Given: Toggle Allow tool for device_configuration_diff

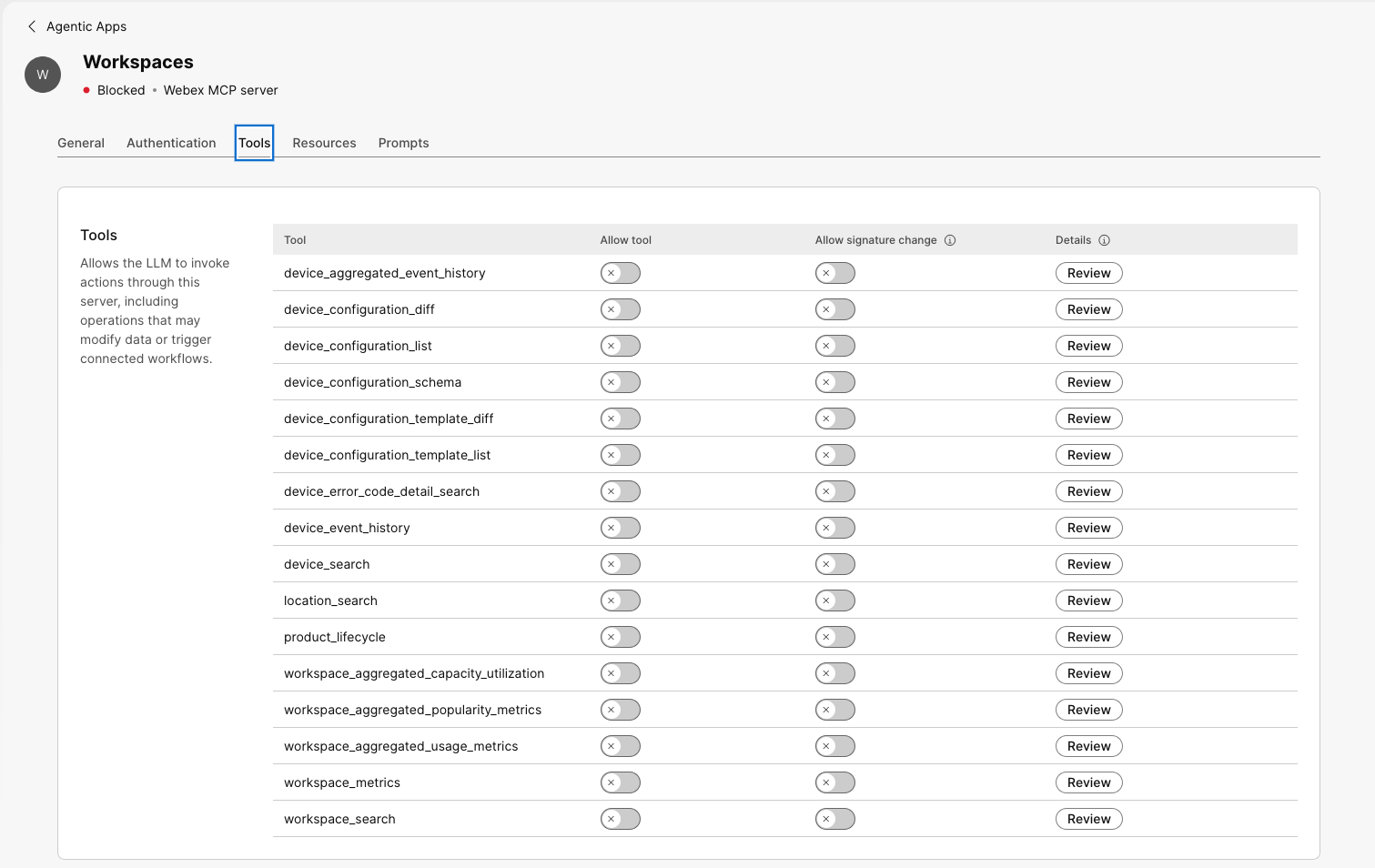Looking at the screenshot, I should [x=621, y=309].
